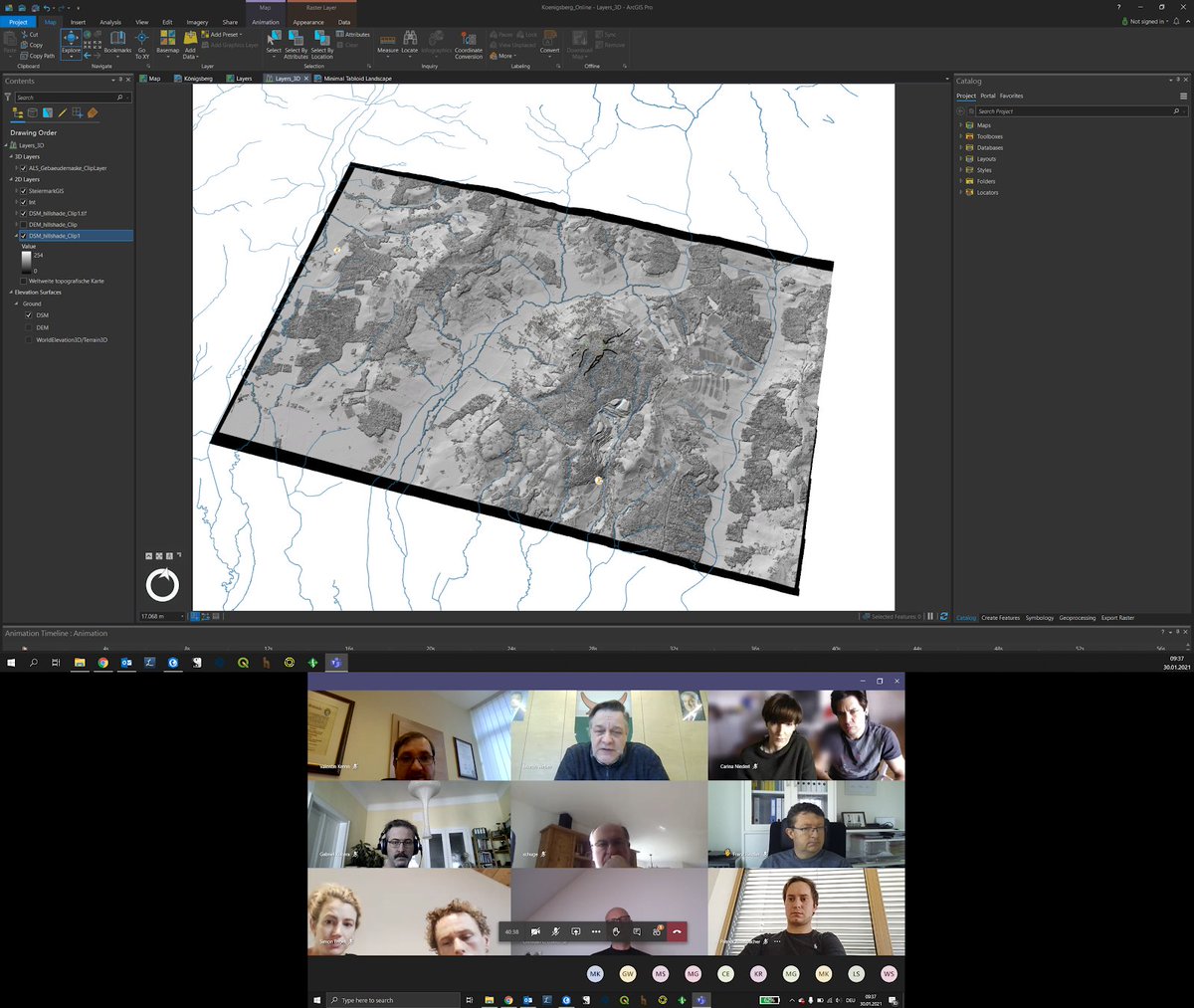Click the Go To XY tool
This screenshot has width=1194, height=1008.
(x=142, y=45)
